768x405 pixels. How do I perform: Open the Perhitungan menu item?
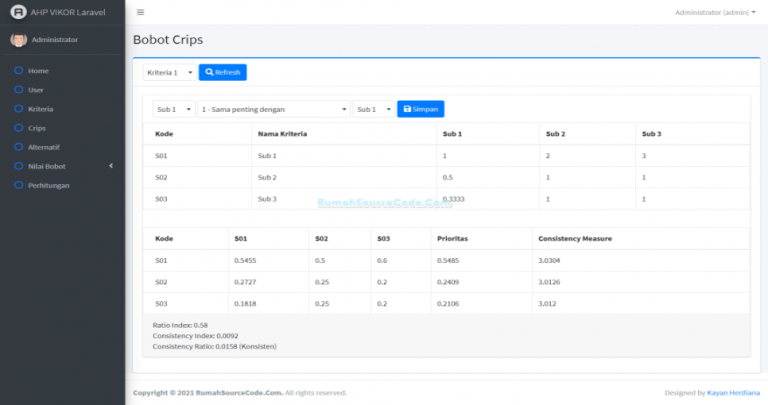pyautogui.click(x=48, y=186)
